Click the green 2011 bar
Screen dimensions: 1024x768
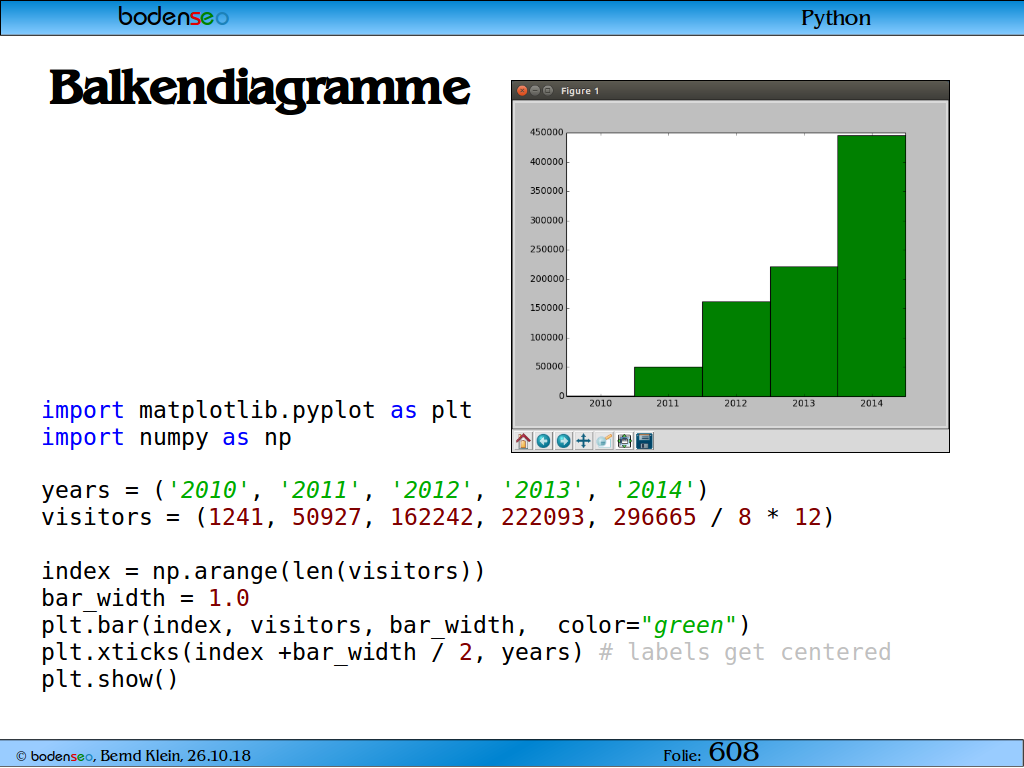pyautogui.click(x=668, y=381)
